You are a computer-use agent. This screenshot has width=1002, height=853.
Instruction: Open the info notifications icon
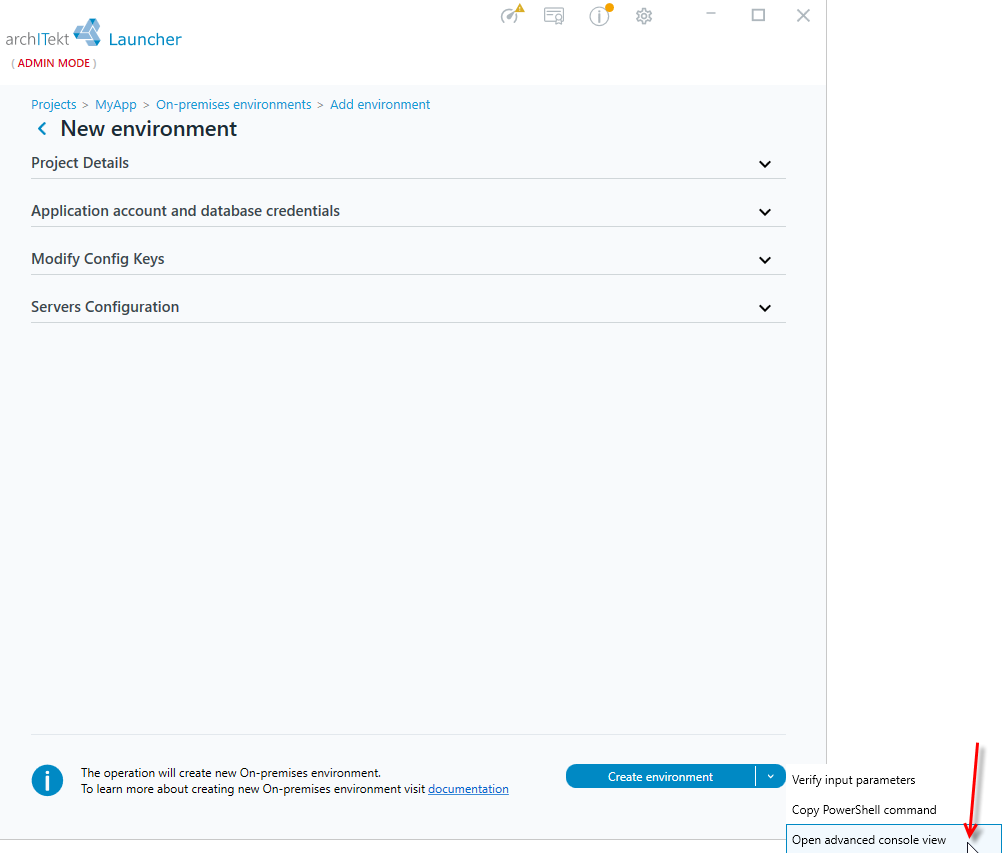click(x=600, y=15)
